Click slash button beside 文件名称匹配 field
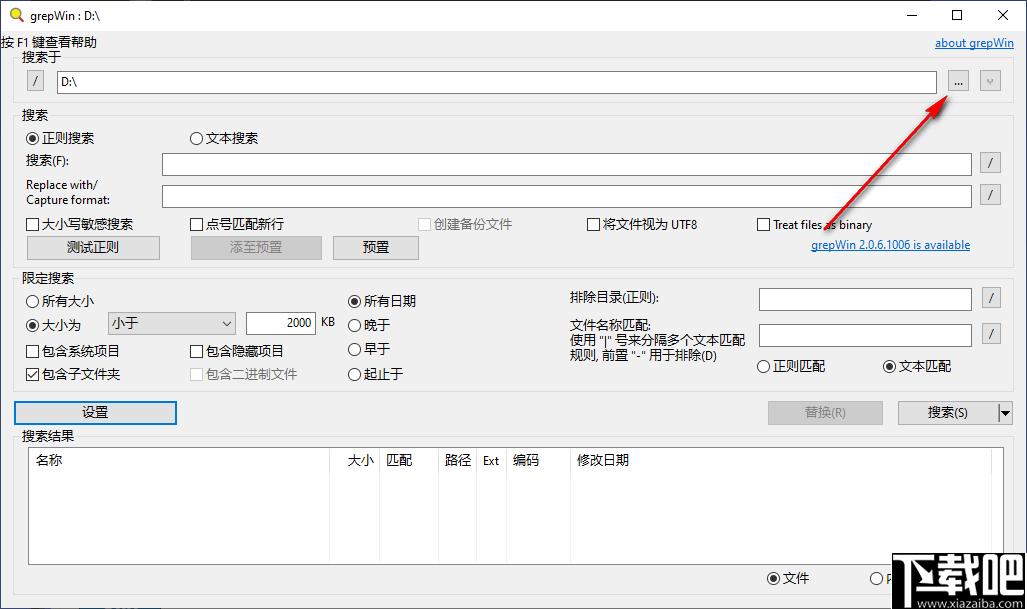This screenshot has height=609, width=1027. (992, 334)
